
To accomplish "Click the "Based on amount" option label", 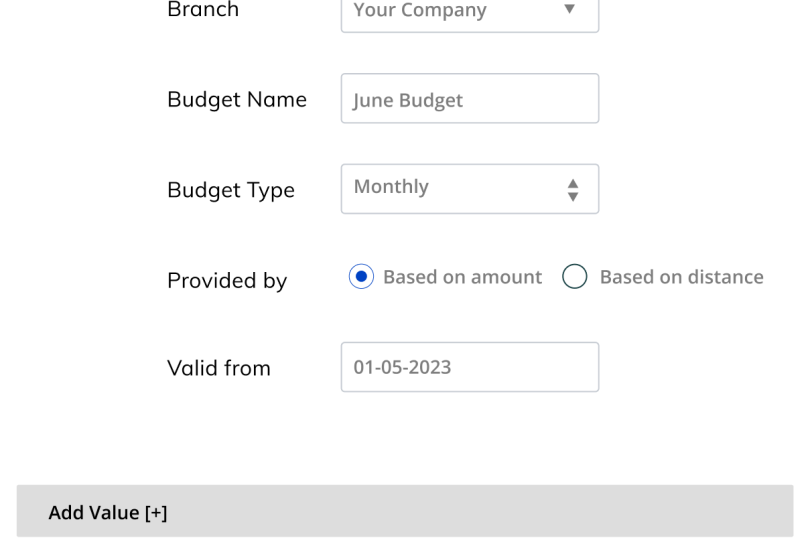I will (462, 277).
